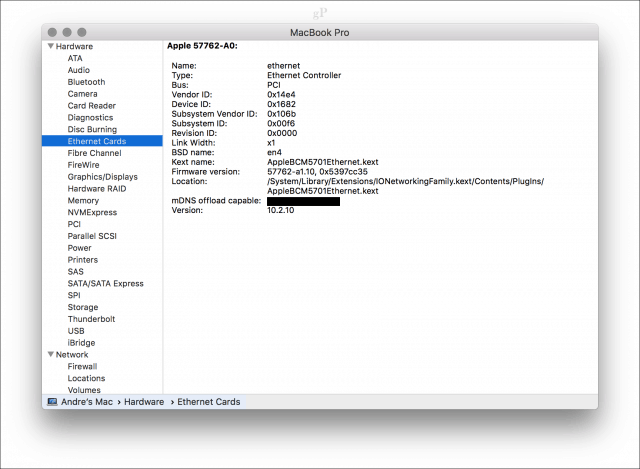Select Parallel SCSI in the sidebar
This screenshot has height=469, width=640.
point(92,236)
